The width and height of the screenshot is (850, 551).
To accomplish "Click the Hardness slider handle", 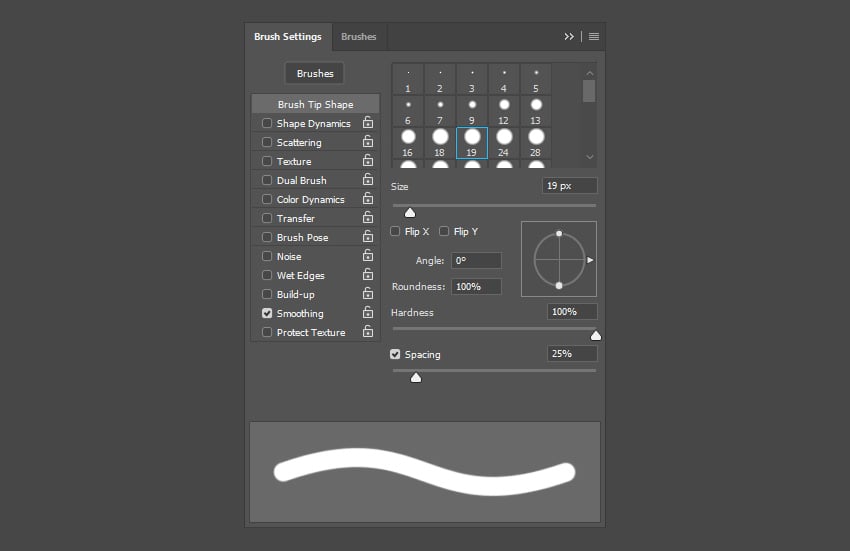I will pos(596,336).
